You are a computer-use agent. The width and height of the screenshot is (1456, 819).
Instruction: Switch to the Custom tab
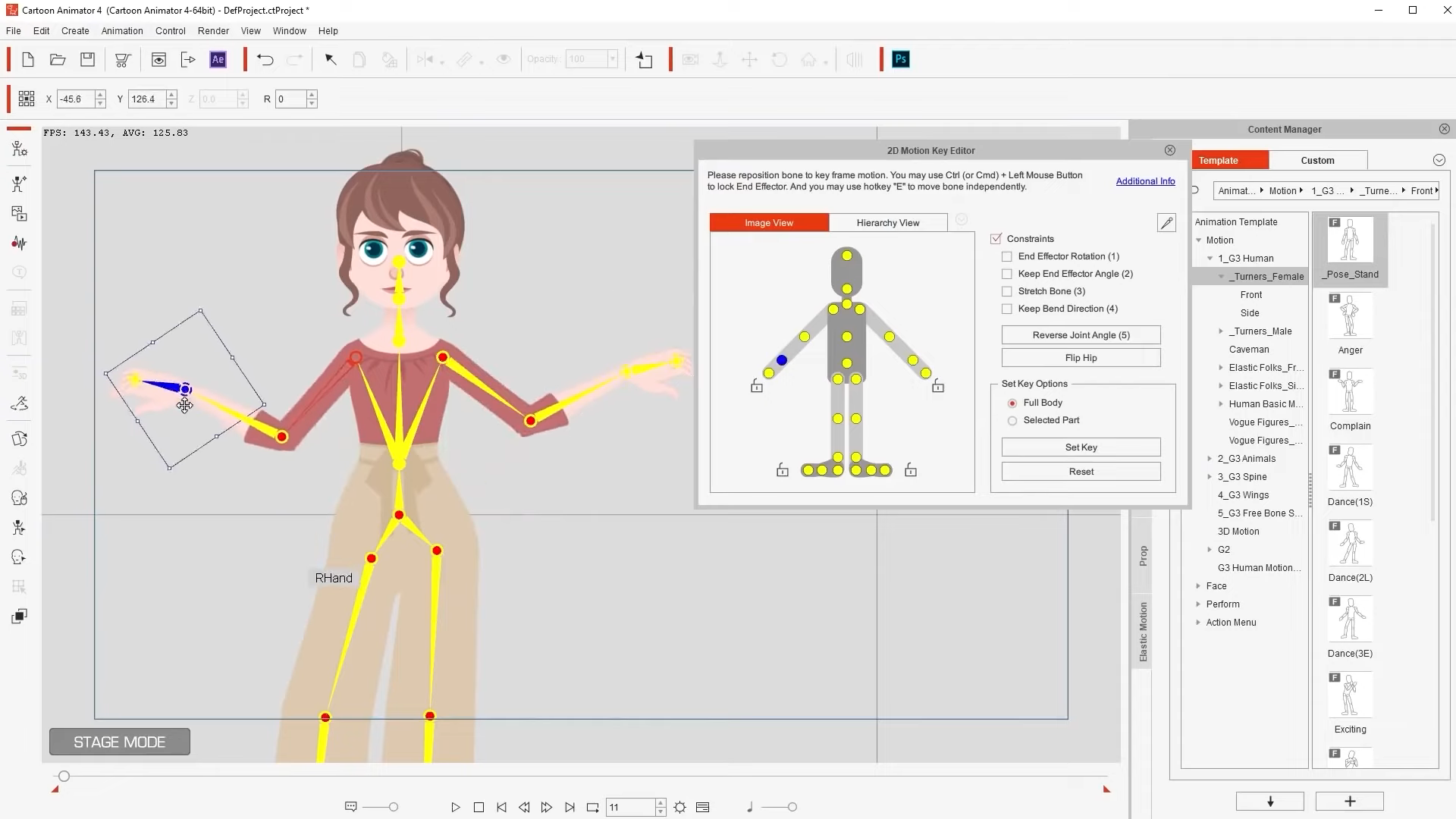pyautogui.click(x=1318, y=161)
